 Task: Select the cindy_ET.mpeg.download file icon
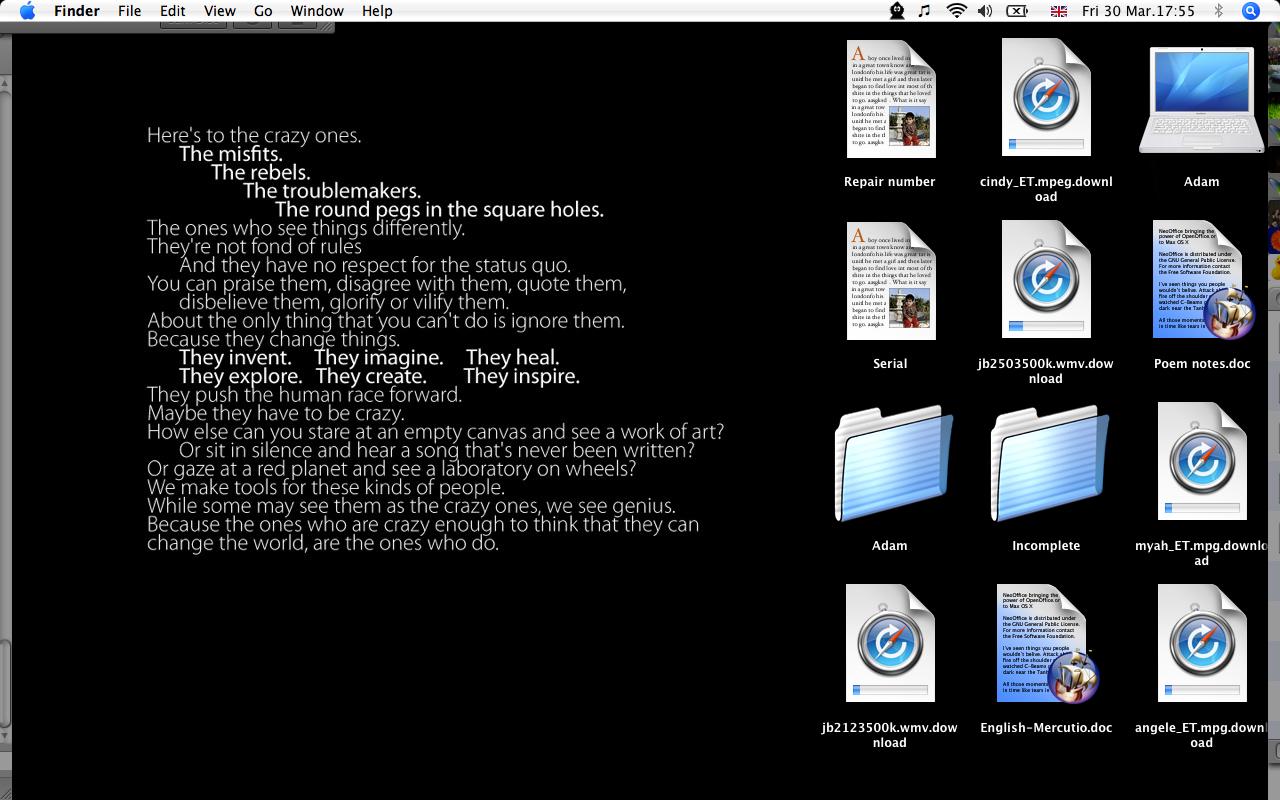click(x=1046, y=97)
